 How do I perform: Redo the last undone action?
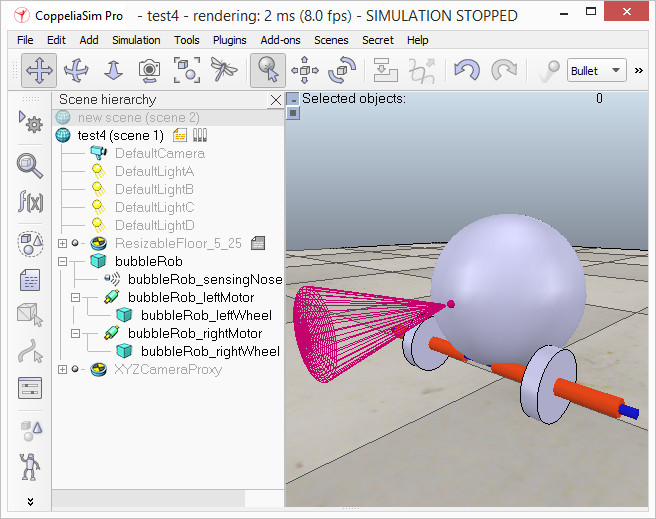pos(504,70)
